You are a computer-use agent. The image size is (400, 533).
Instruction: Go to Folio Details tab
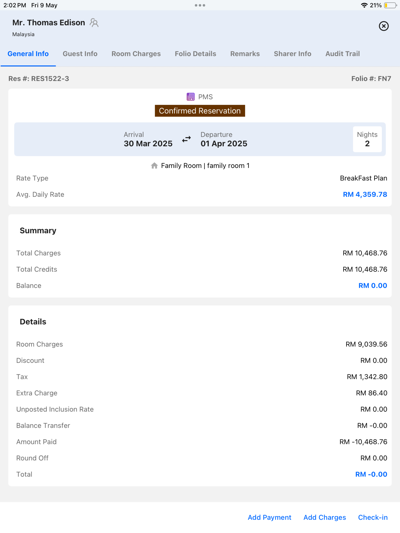[x=195, y=54]
